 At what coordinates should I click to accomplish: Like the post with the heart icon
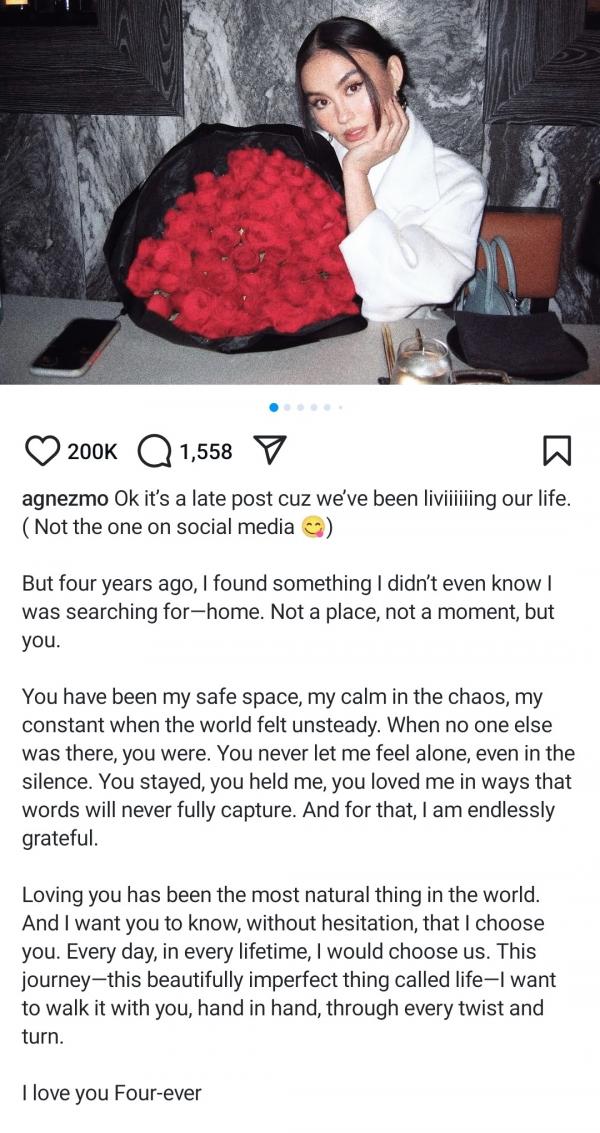pos(42,452)
